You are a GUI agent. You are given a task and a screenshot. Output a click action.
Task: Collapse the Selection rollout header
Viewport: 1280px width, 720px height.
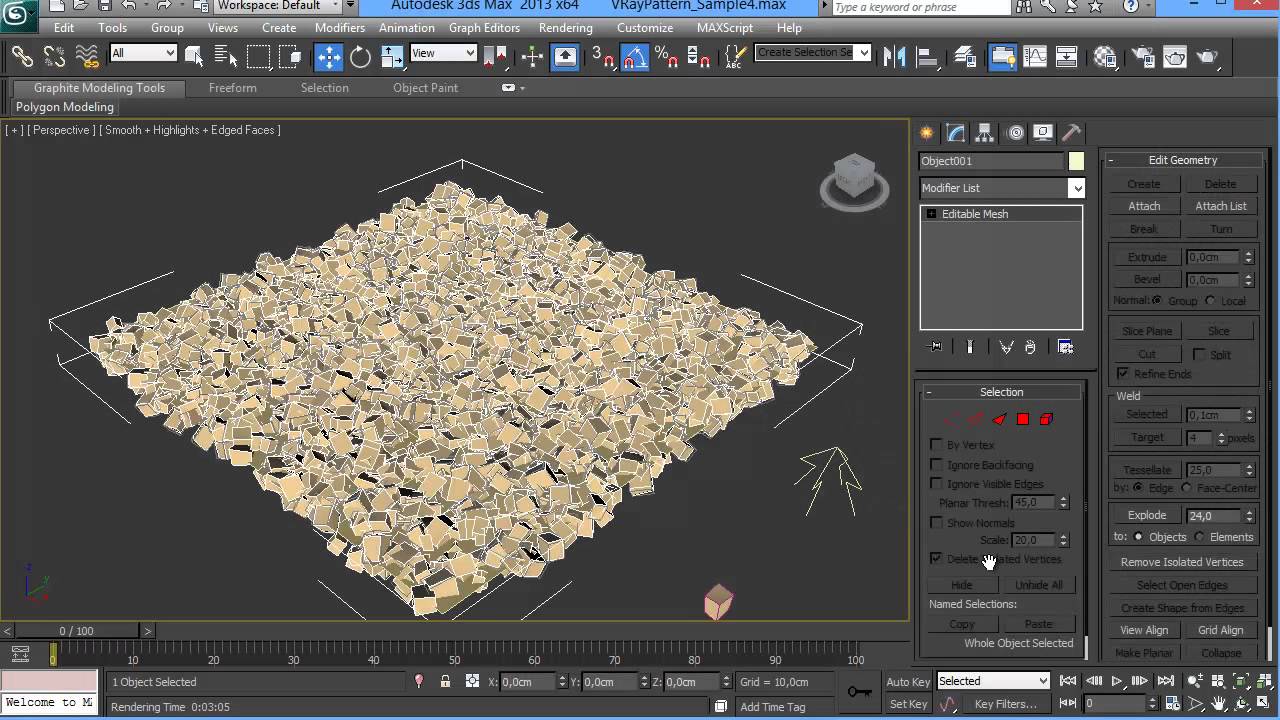1001,392
